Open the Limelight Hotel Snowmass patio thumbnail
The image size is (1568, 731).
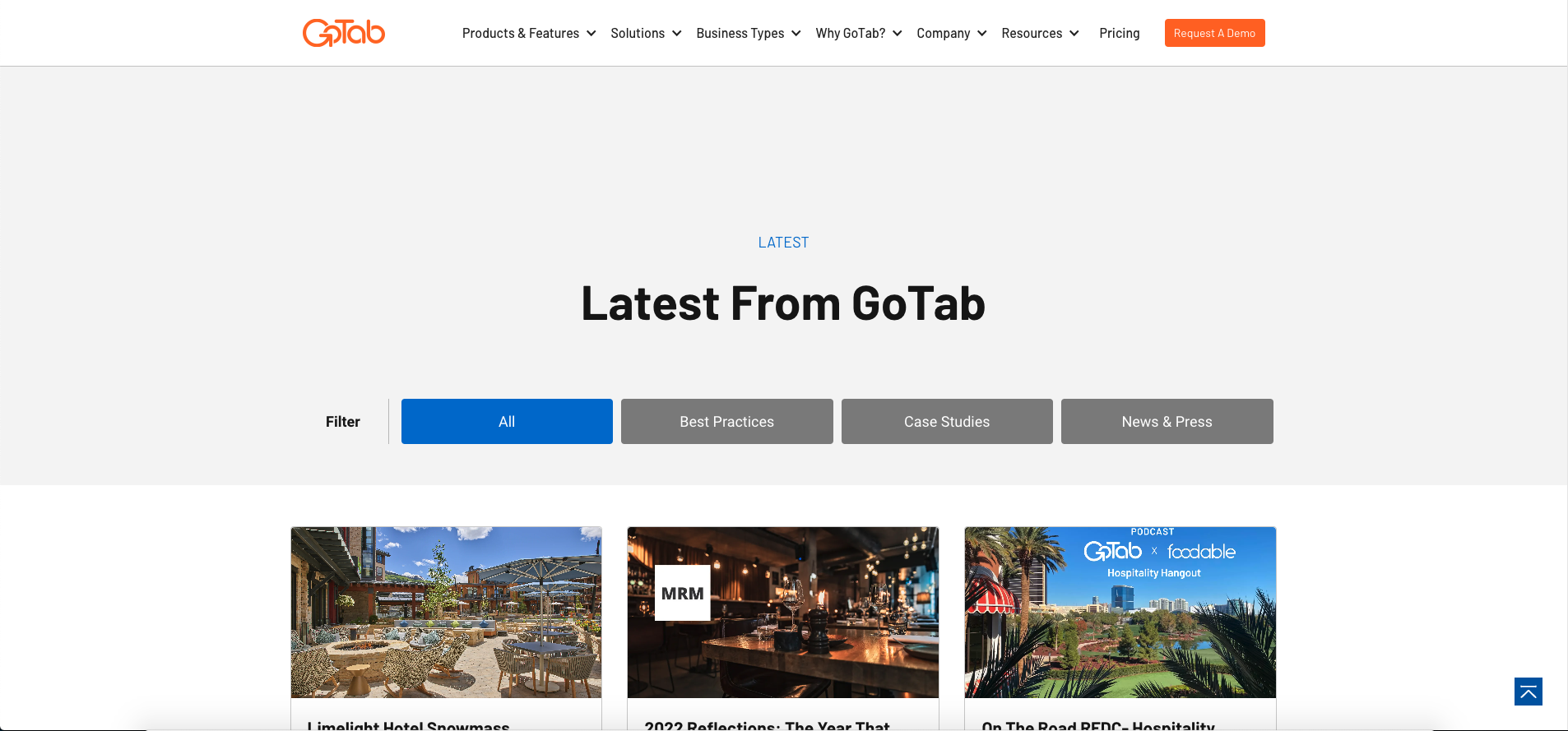446,613
